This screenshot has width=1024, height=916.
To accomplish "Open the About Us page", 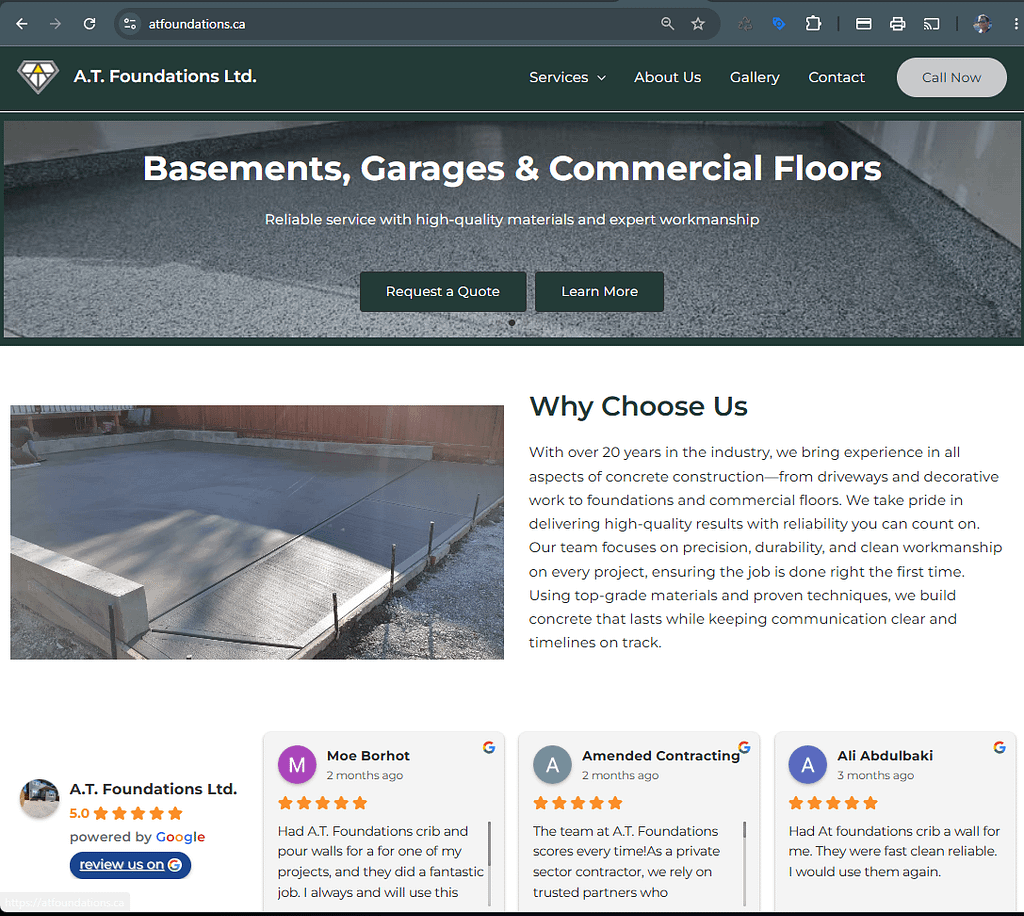I will tap(667, 77).
